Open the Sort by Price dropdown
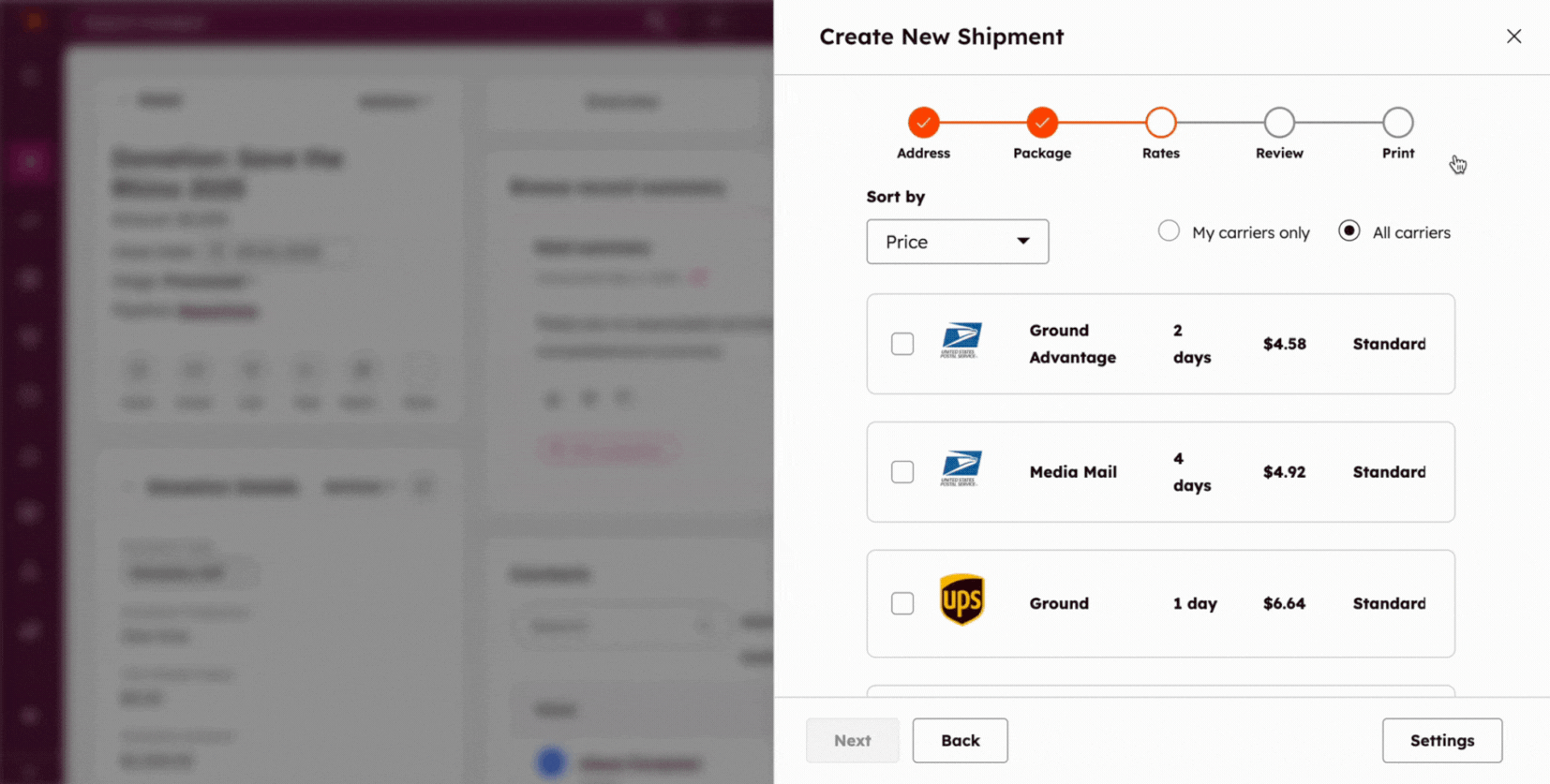The height and width of the screenshot is (784, 1550). [x=957, y=242]
